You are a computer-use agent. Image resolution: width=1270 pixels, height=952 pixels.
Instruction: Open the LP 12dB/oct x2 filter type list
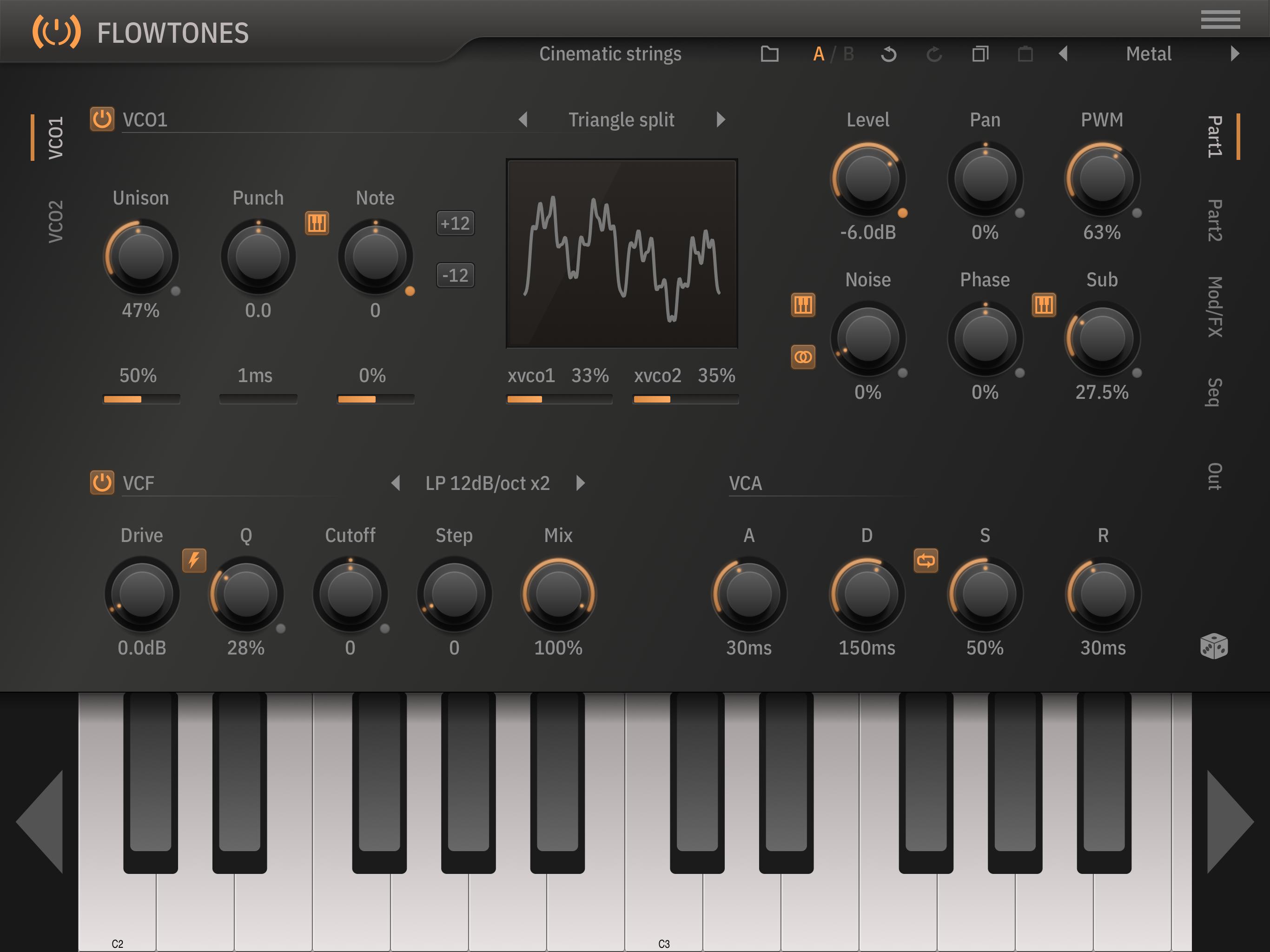point(488,483)
